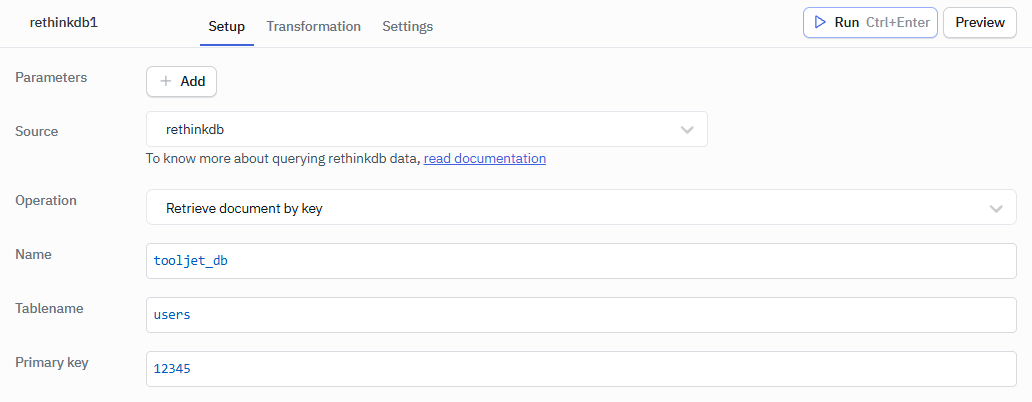Switch to the Setup tab
The height and width of the screenshot is (402, 1032).
pos(226,27)
